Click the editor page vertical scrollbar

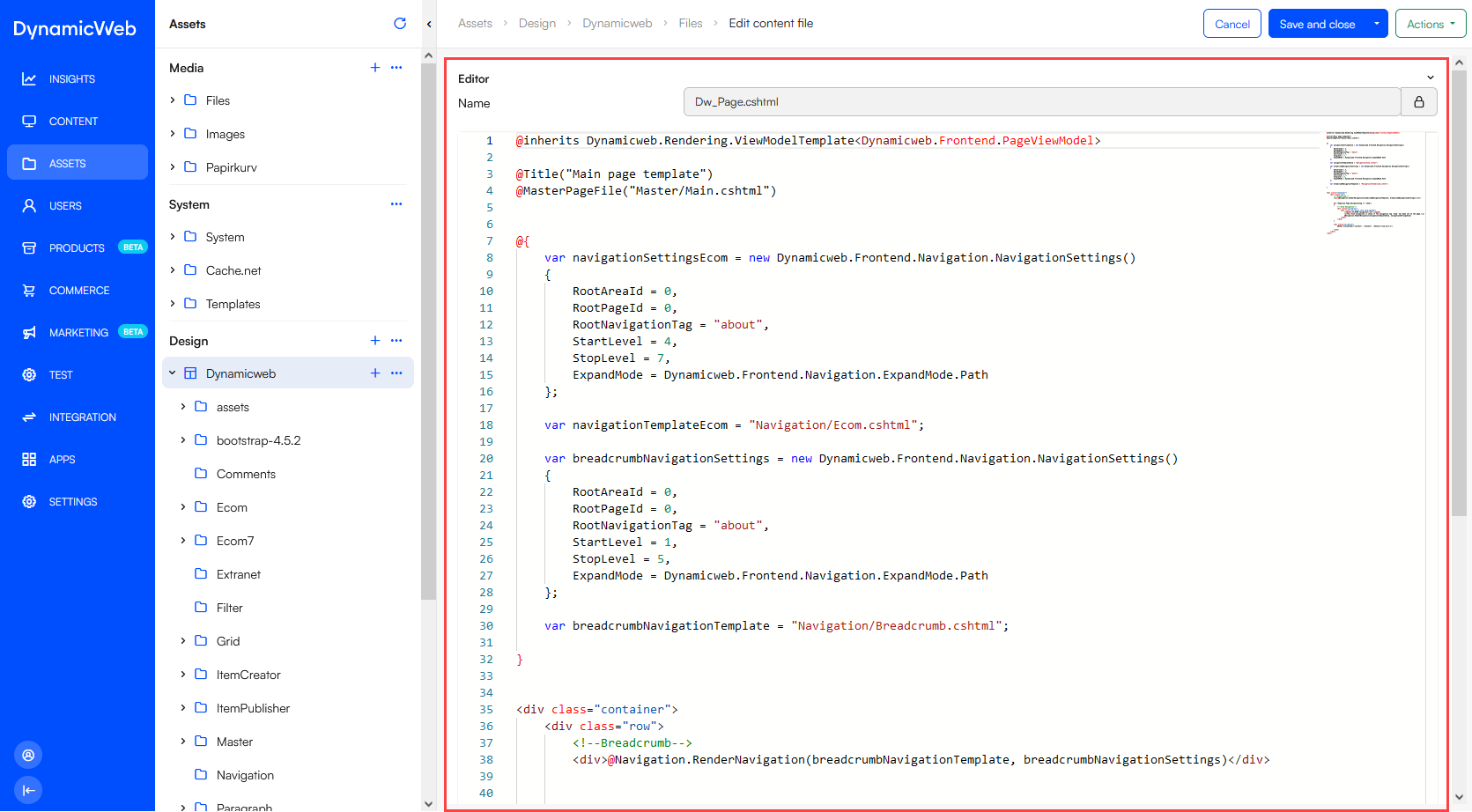pyautogui.click(x=1459, y=293)
